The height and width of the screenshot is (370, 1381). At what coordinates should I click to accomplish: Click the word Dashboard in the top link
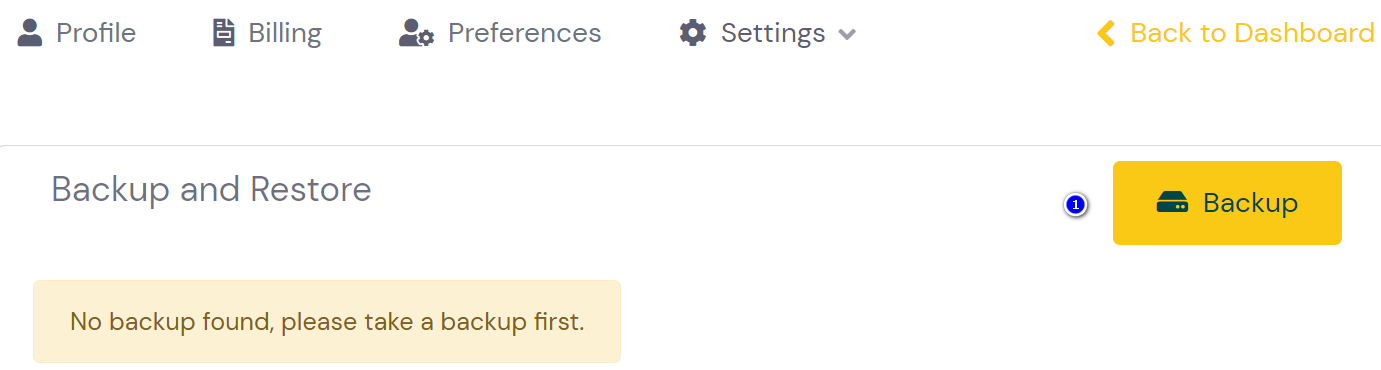pyautogui.click(x=1303, y=33)
